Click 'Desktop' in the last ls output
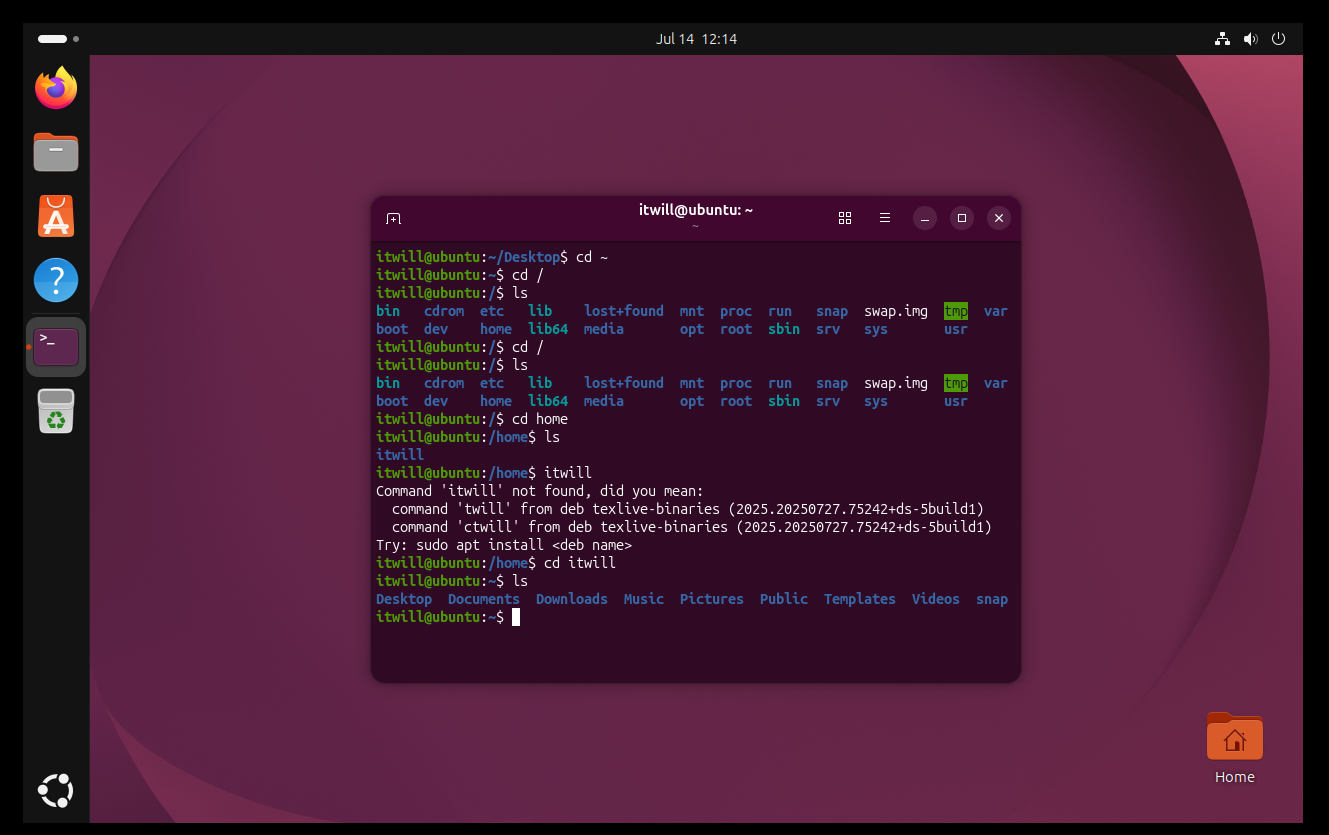This screenshot has height=835, width=1329. [x=404, y=599]
